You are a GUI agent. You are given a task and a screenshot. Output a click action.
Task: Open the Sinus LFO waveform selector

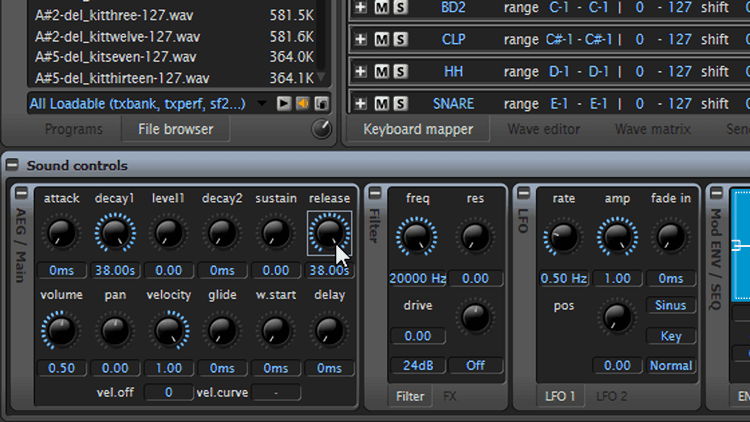click(671, 305)
